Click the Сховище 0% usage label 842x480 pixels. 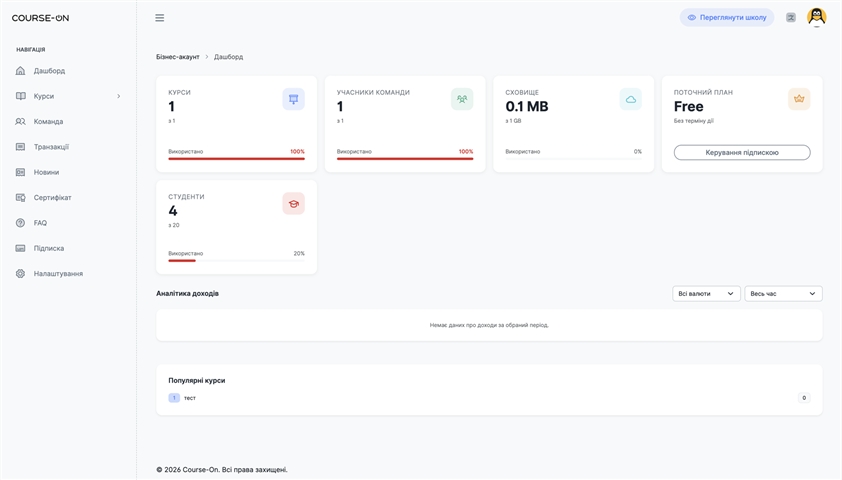[637, 151]
